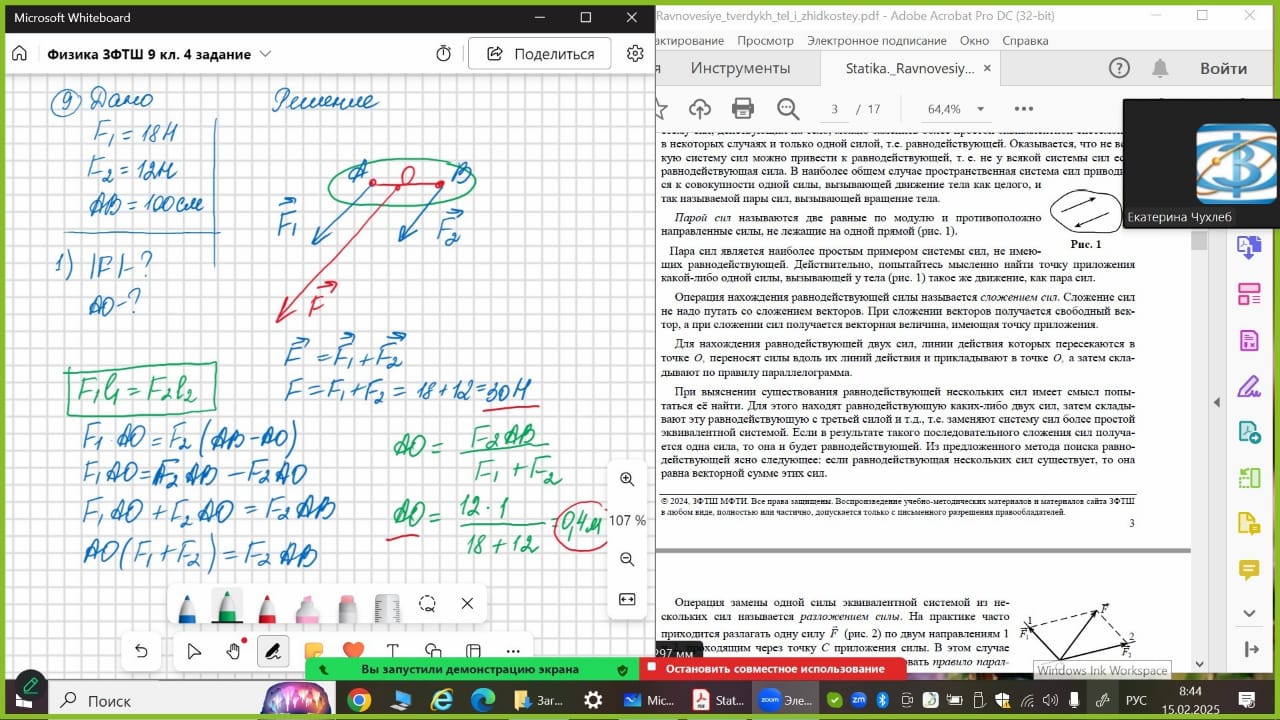Insert a text box on whiteboard
The width and height of the screenshot is (1280, 720).
tap(393, 651)
